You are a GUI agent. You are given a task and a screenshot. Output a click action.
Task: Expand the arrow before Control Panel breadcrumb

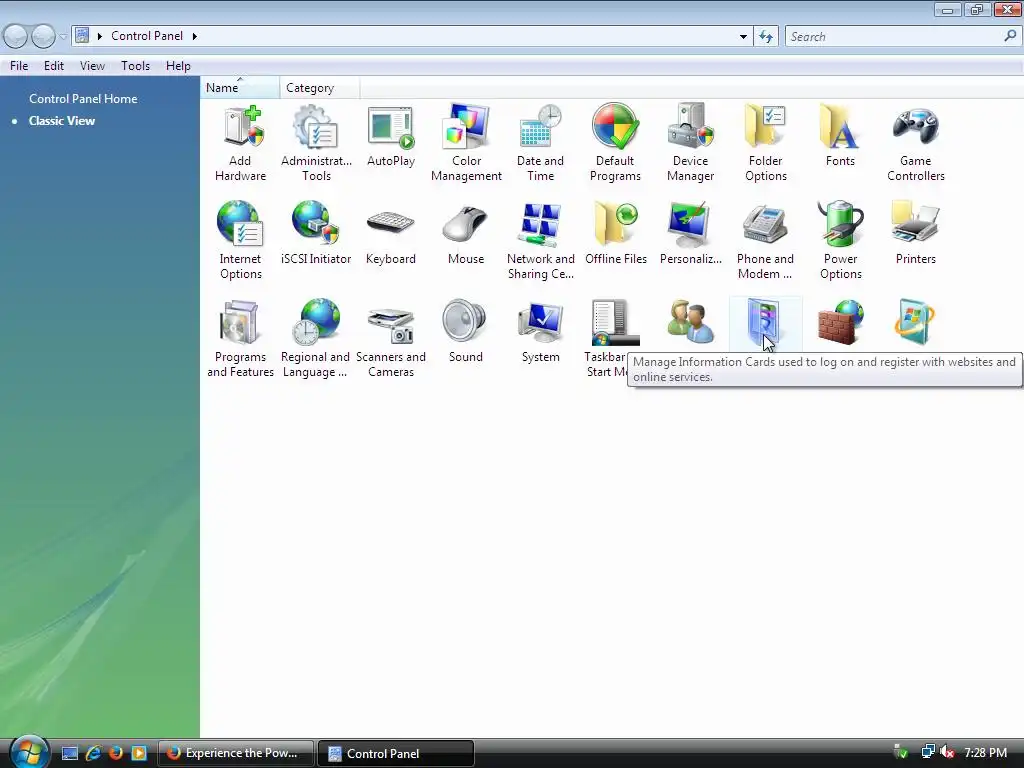pos(100,36)
